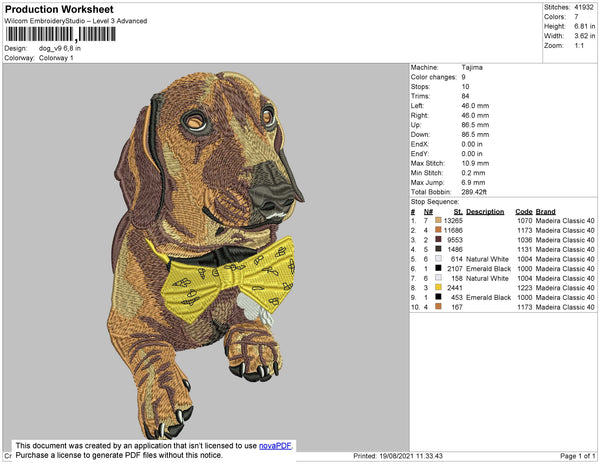Screen dimensions: 600x464
Task: Click the Down value '86.5 mm'
Action: tap(475, 135)
